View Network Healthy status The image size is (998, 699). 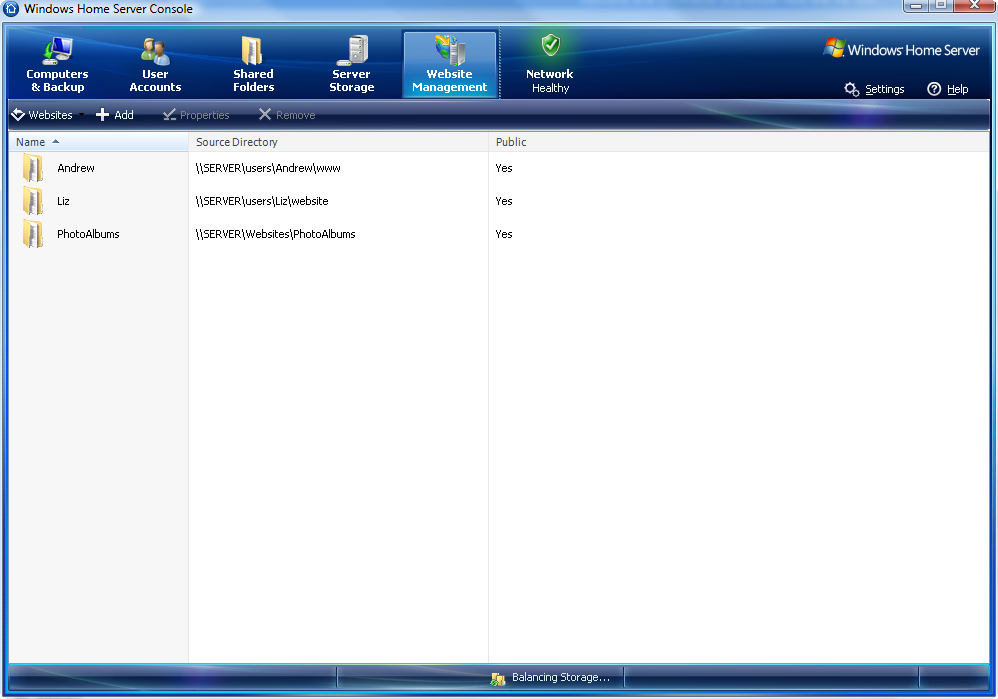click(x=550, y=65)
